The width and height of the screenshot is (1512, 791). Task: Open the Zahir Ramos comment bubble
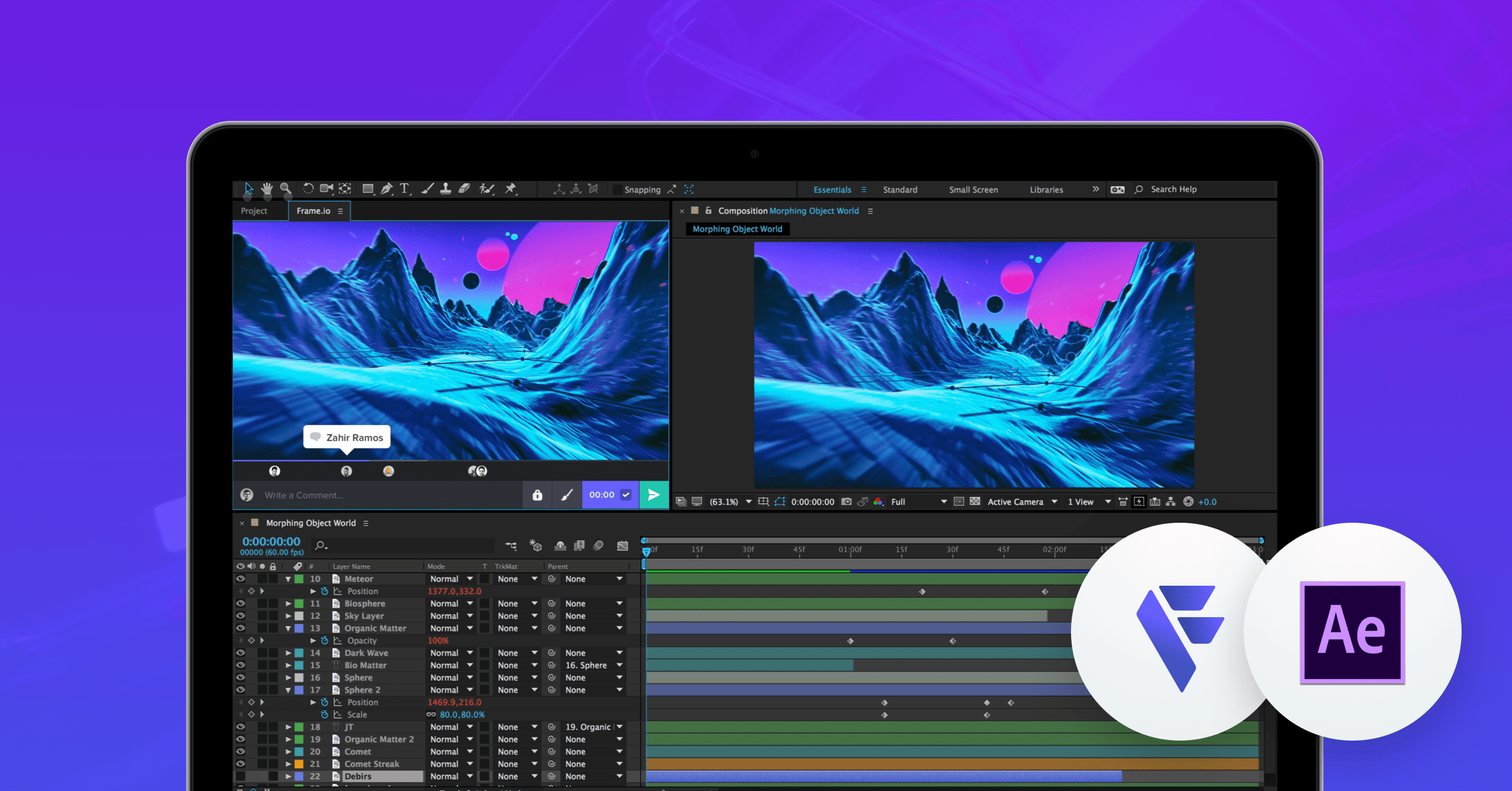click(x=347, y=438)
